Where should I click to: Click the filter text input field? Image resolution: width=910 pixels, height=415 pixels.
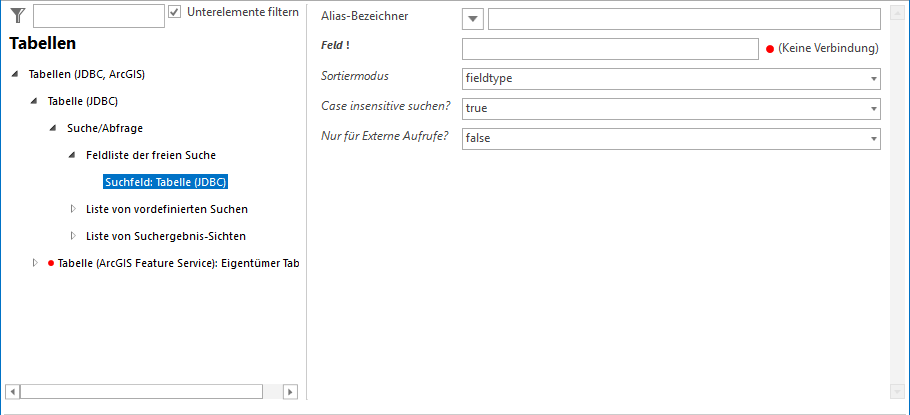(x=98, y=15)
